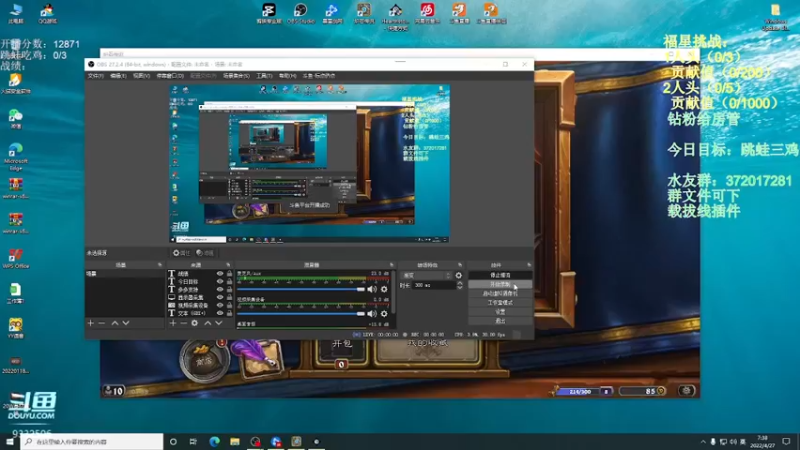
Task: Select the 显示器采集 source row
Action: [x=191, y=297]
